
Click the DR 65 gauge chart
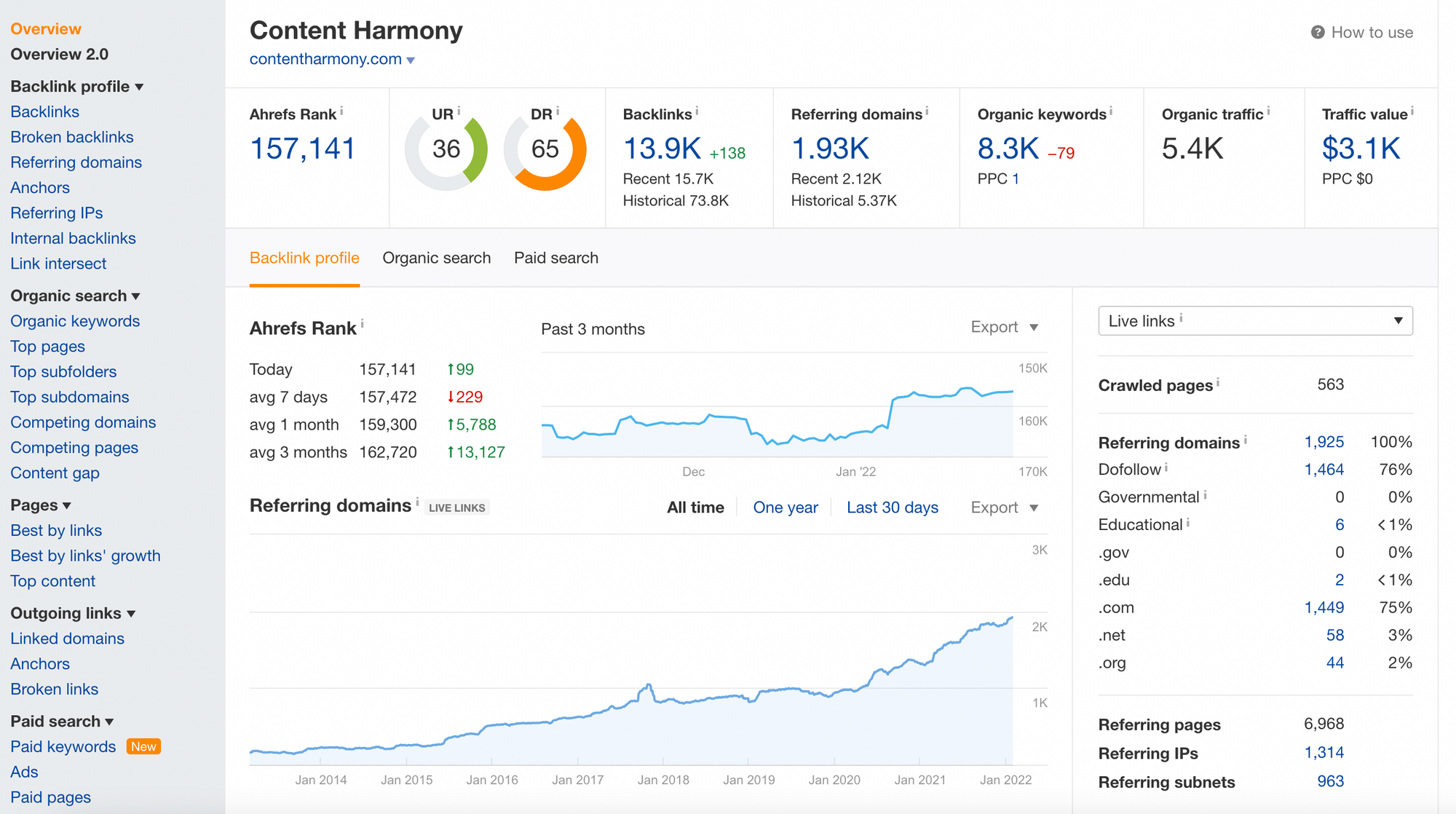pyautogui.click(x=545, y=149)
